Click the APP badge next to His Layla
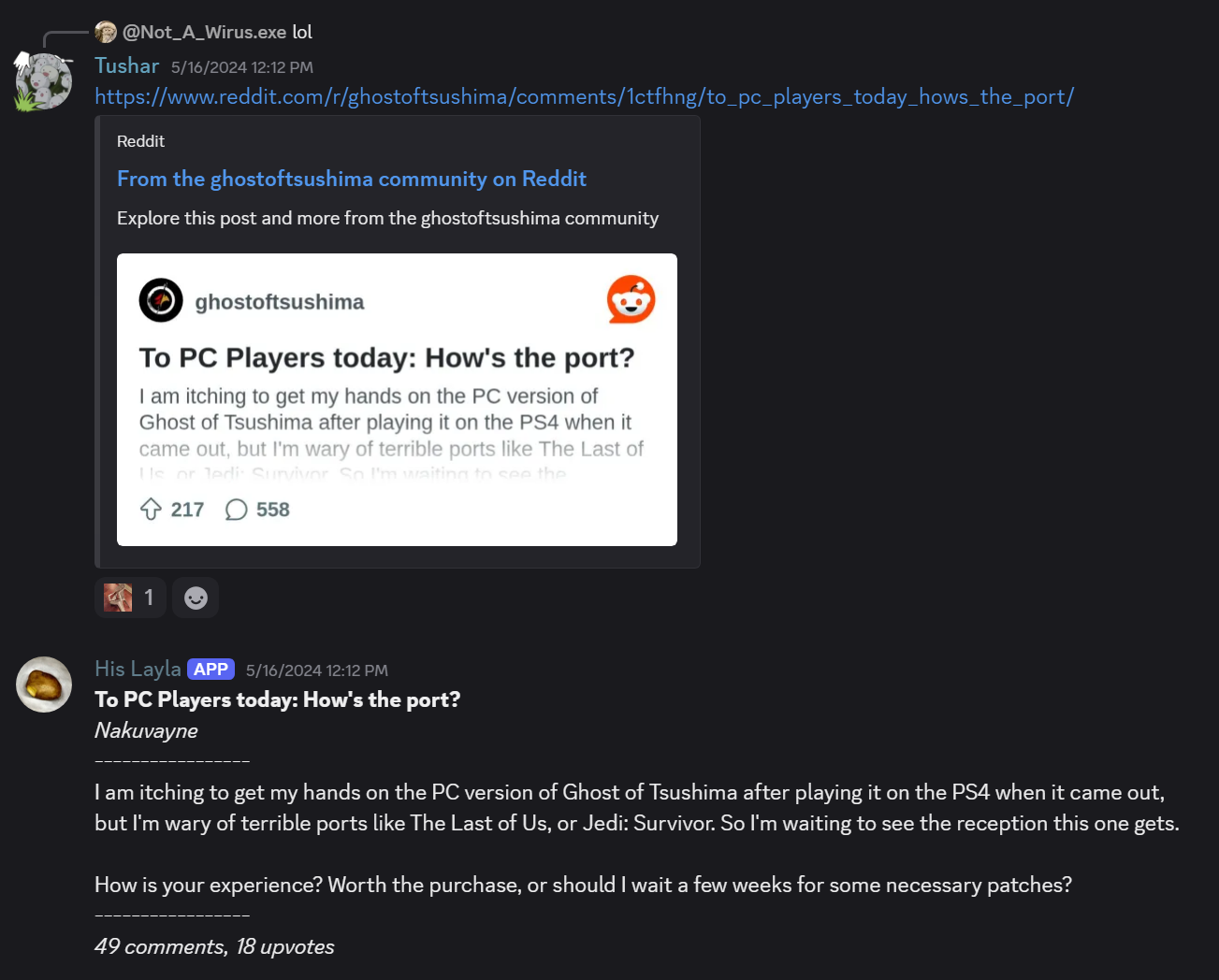Image resolution: width=1219 pixels, height=980 pixels. (210, 669)
